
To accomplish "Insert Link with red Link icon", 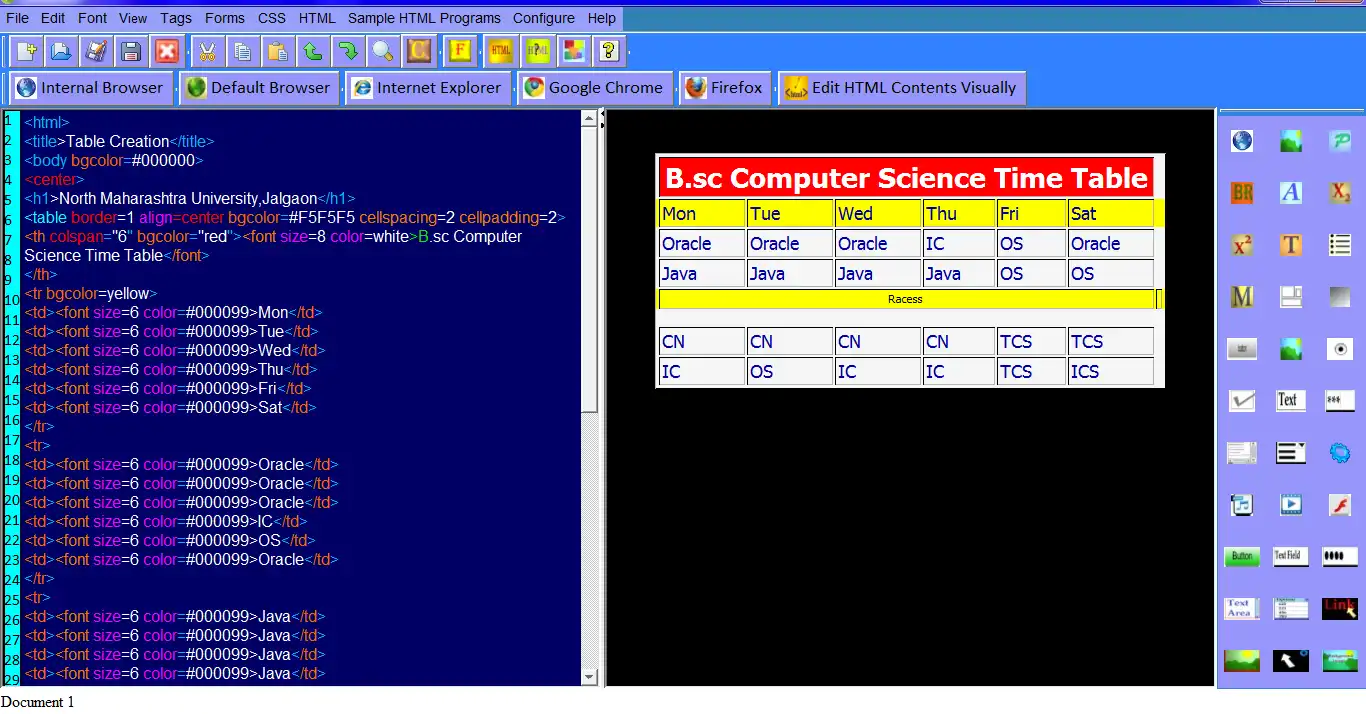I will [1340, 608].
